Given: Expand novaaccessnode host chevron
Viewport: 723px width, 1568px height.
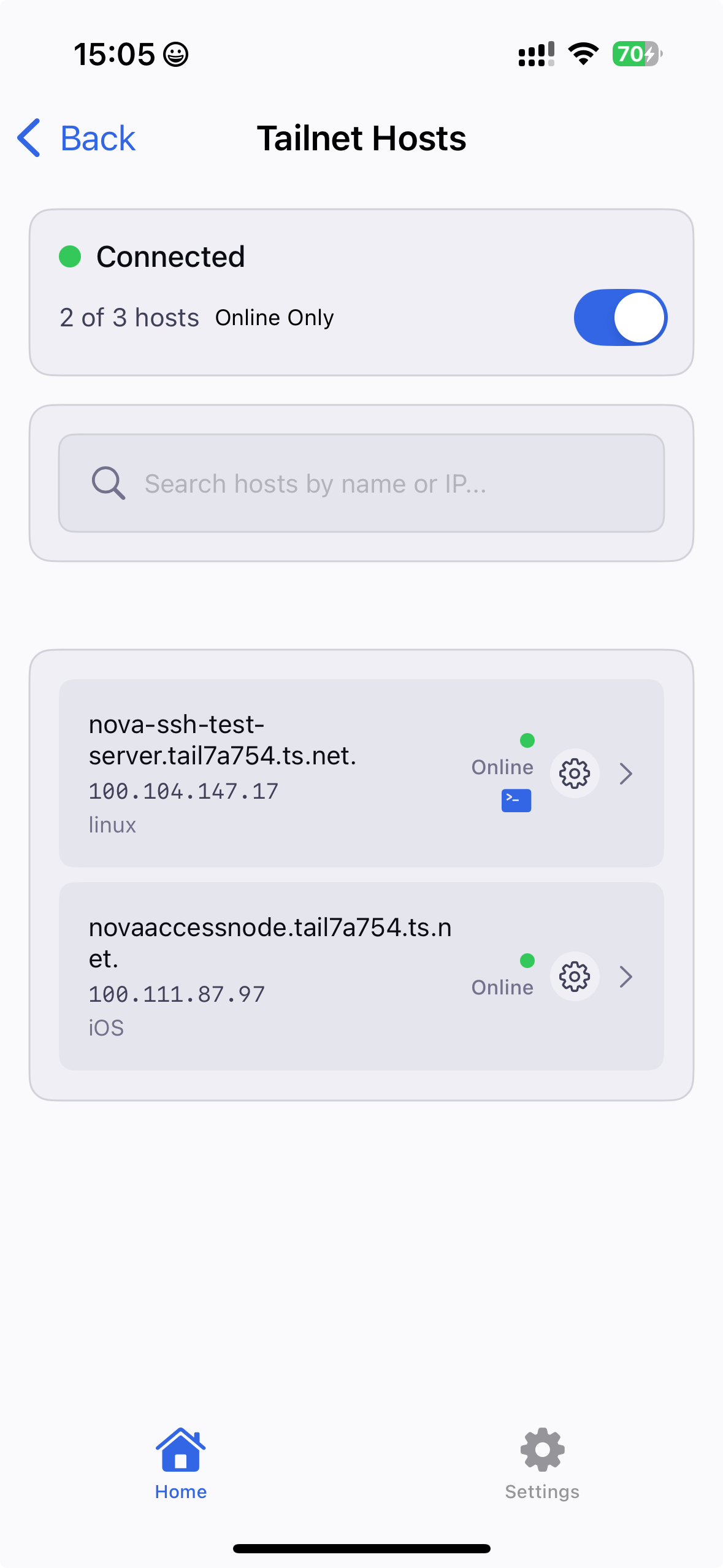Looking at the screenshot, I should (625, 977).
